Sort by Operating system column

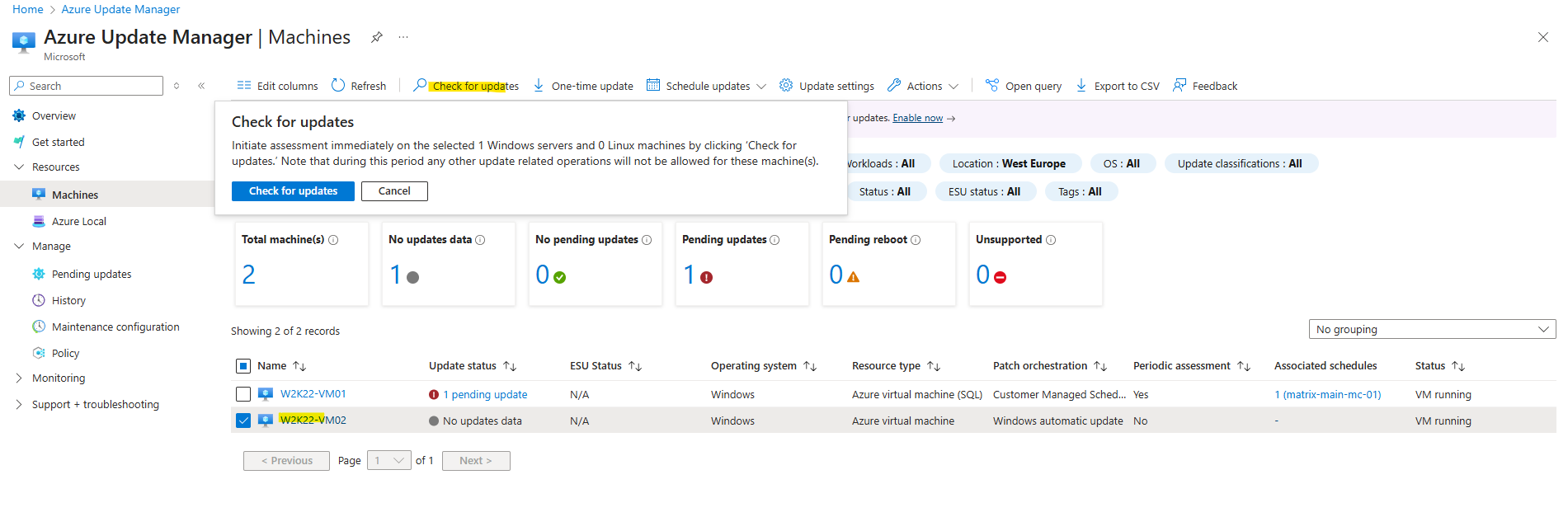click(764, 366)
